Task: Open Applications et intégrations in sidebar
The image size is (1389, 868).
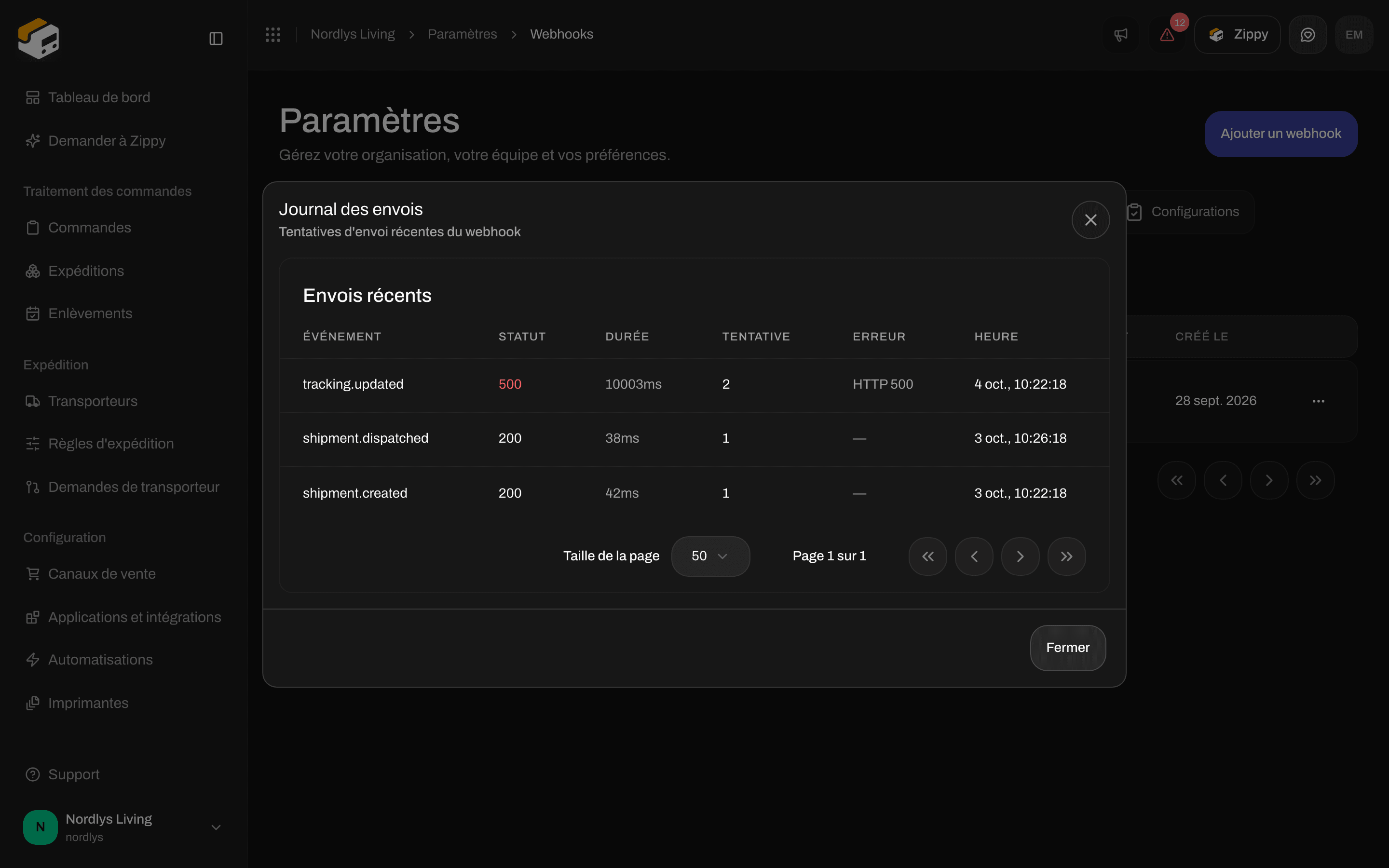Action: (123, 617)
